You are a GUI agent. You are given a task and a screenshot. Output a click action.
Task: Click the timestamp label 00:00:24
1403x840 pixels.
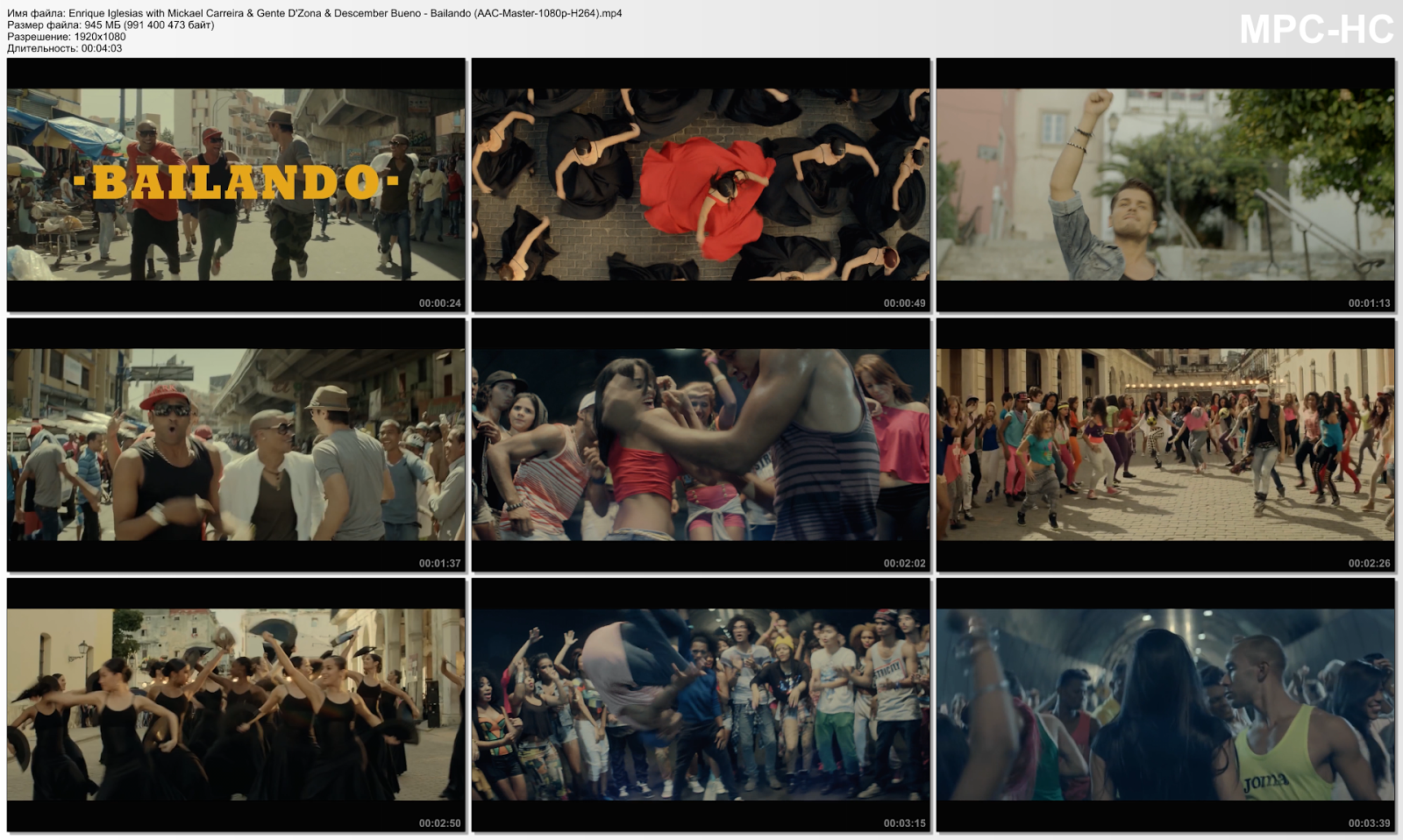click(439, 303)
